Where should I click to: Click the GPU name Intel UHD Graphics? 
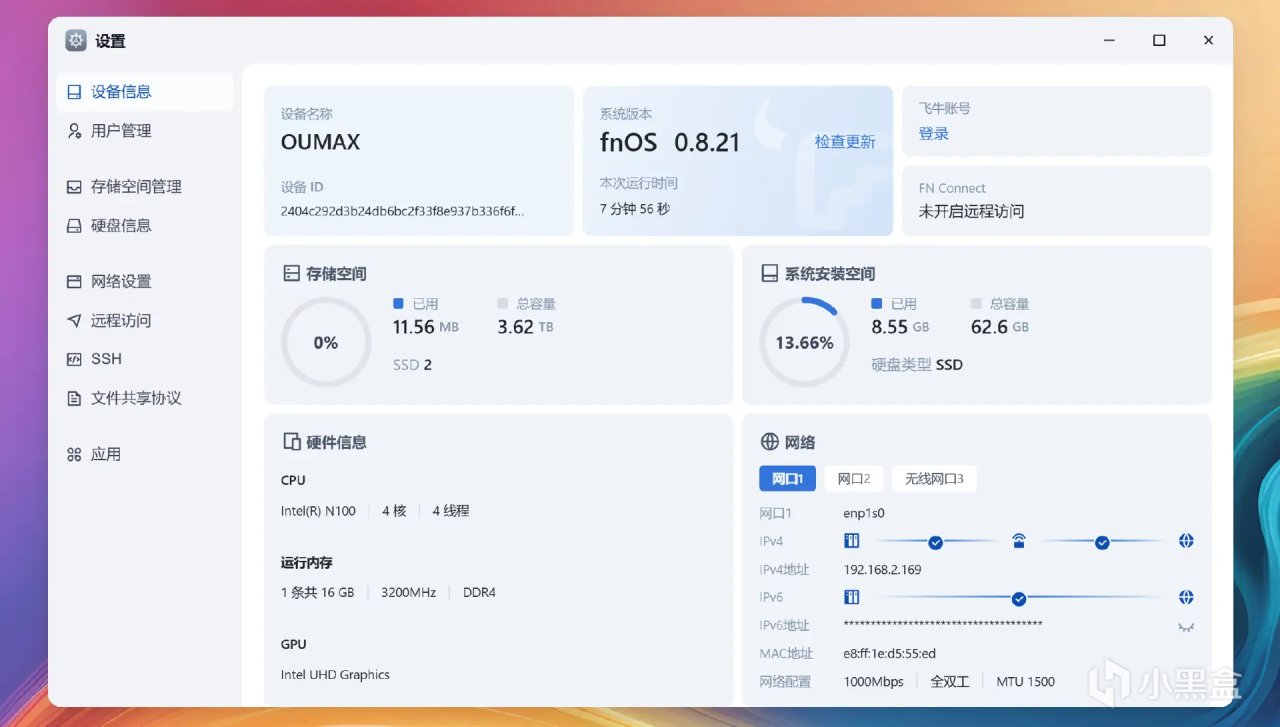coord(335,675)
